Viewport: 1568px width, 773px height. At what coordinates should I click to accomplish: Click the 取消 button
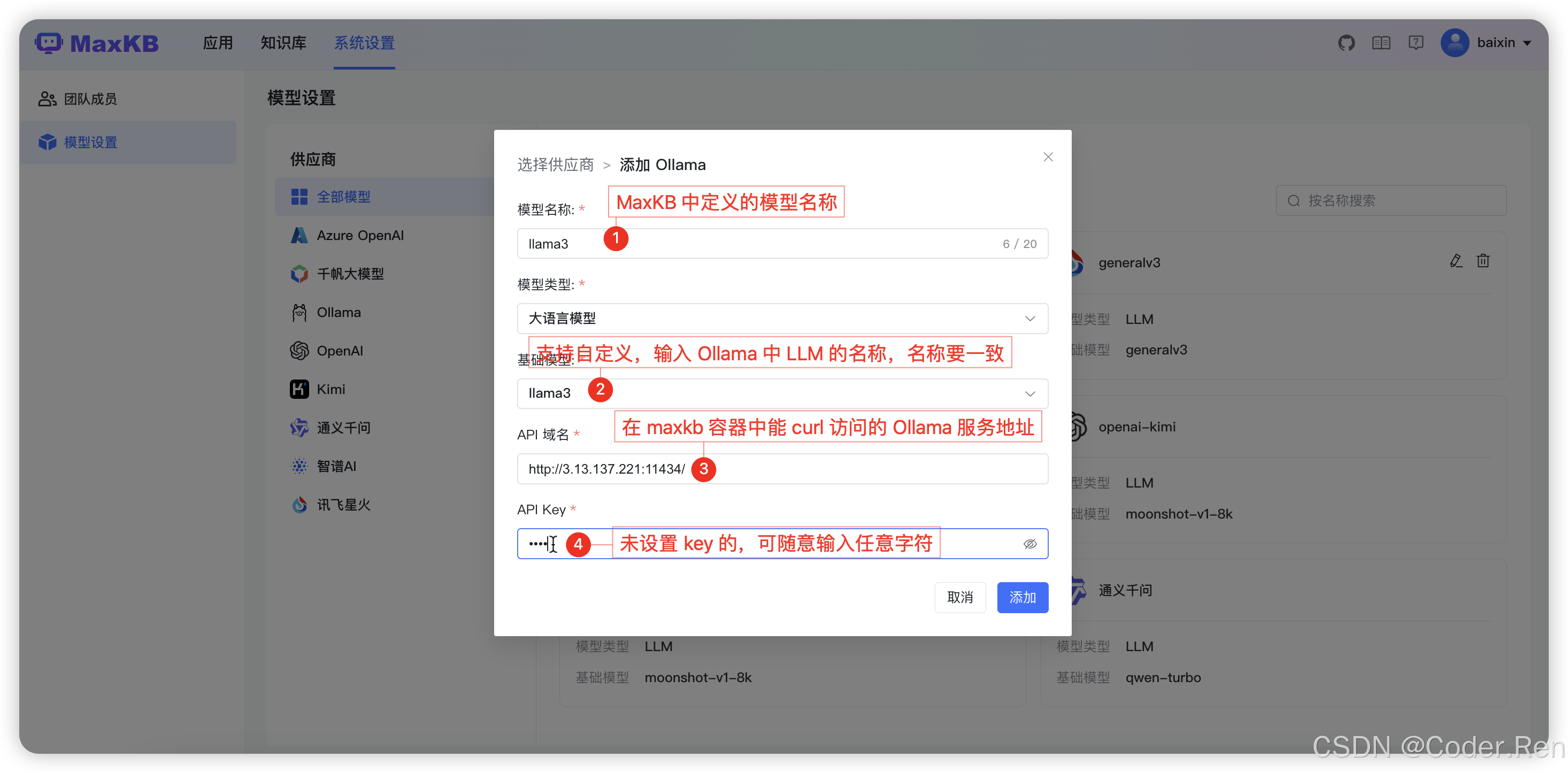point(960,598)
